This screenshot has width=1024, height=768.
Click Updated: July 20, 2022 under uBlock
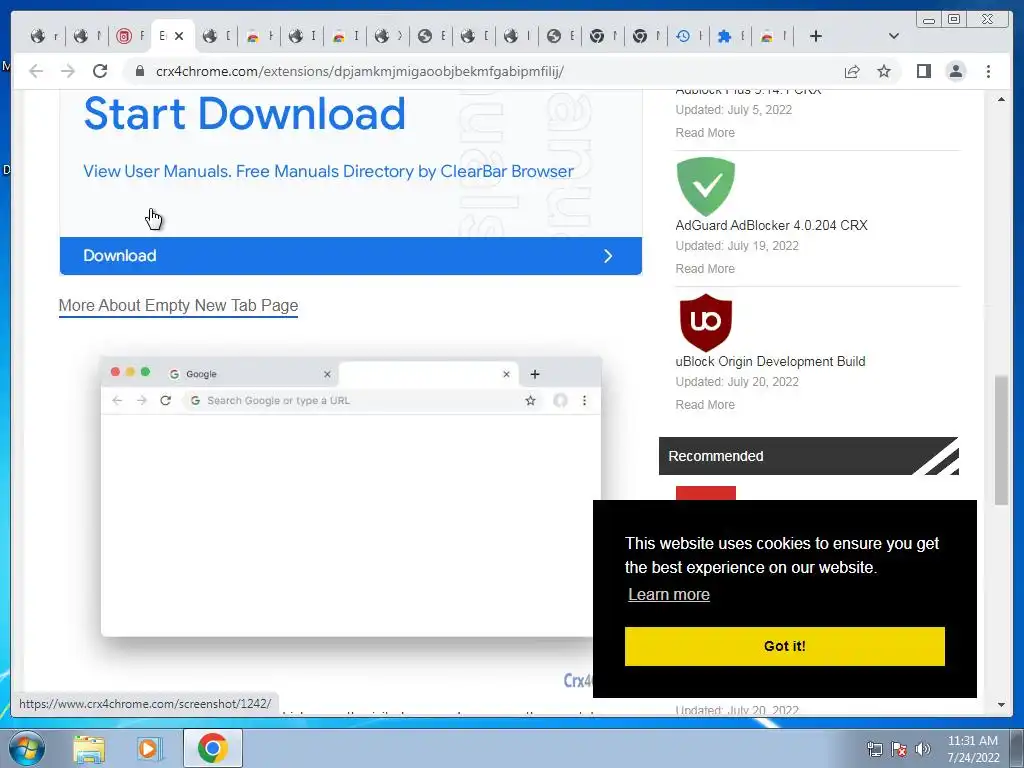point(737,381)
